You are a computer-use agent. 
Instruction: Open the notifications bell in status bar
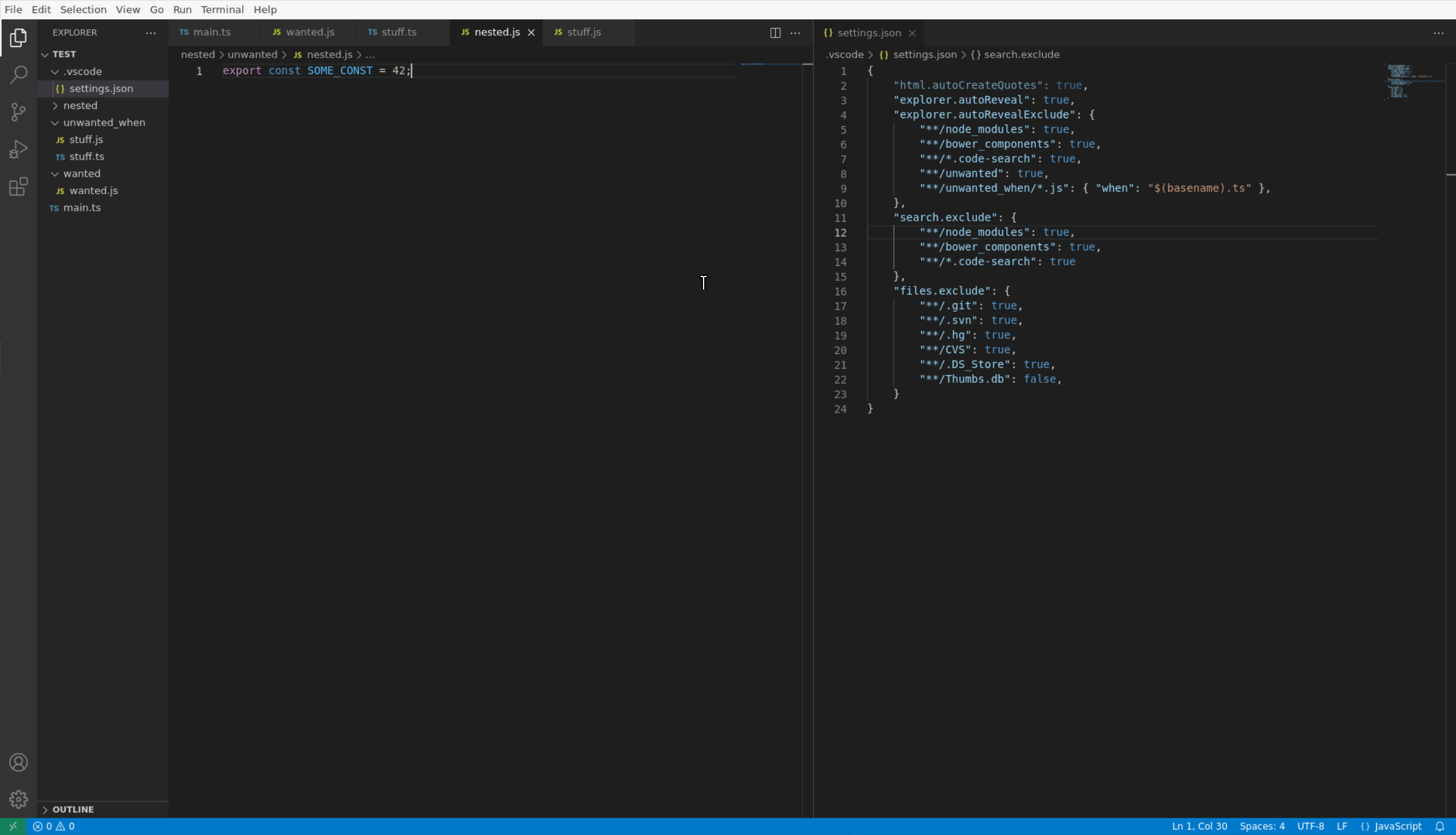(x=1440, y=826)
